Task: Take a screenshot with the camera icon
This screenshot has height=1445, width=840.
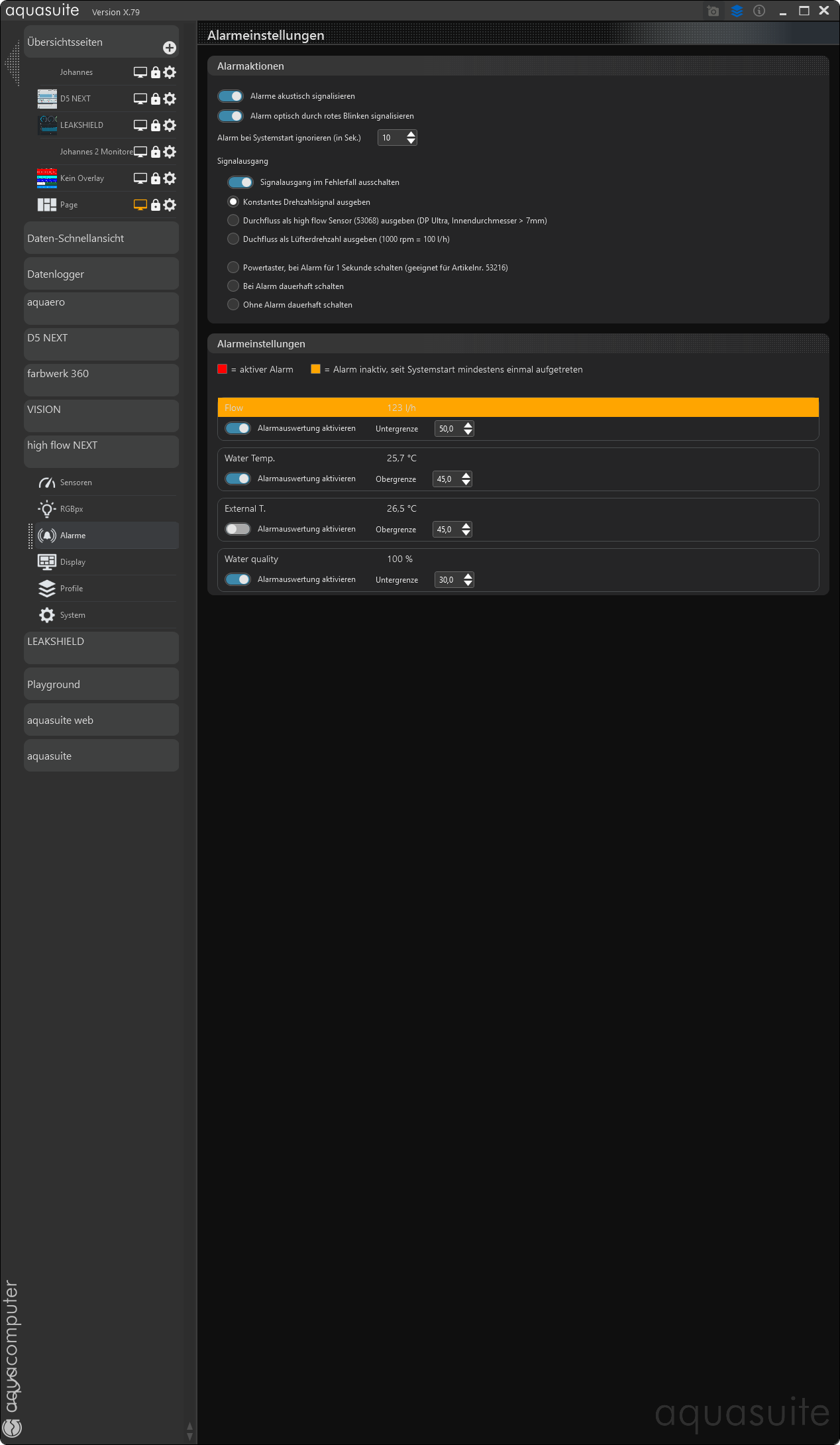Action: [x=713, y=11]
